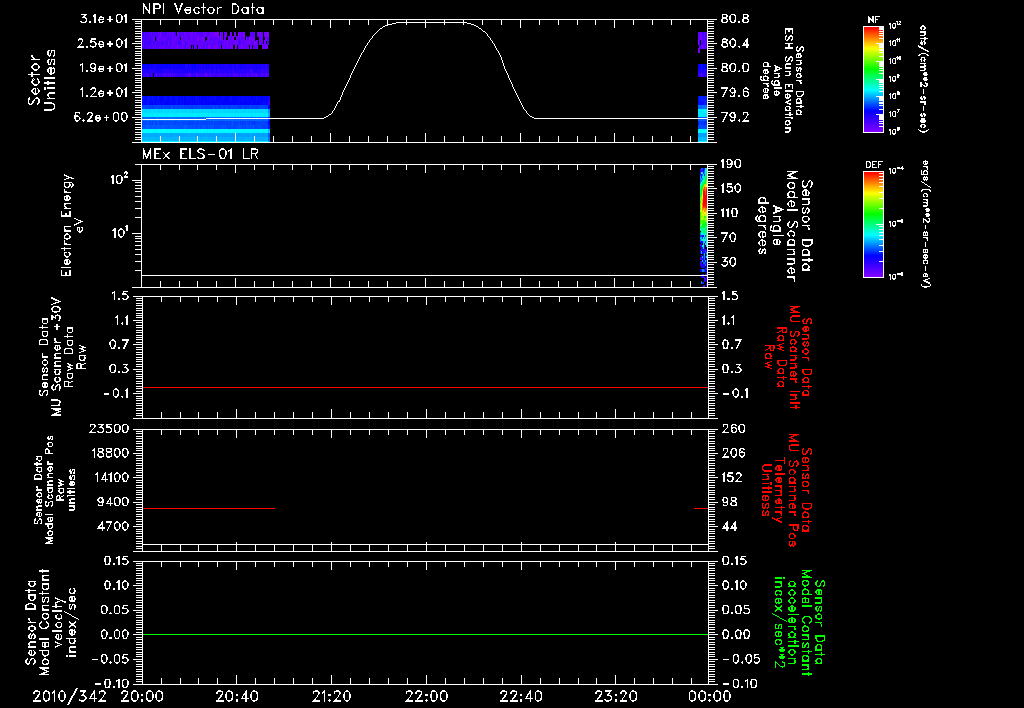Click the 152 telemetry tick label

pos(732,477)
